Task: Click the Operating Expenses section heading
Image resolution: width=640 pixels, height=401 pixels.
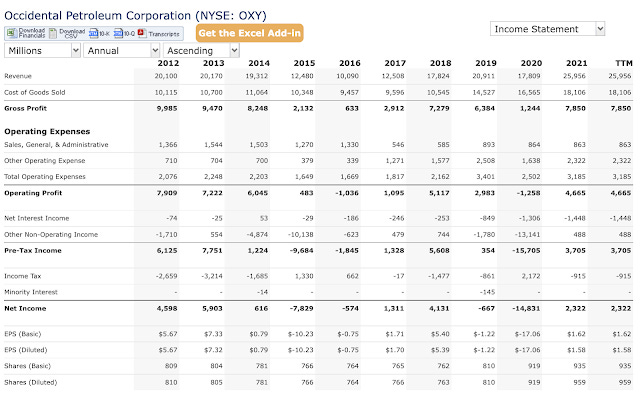Action: [47, 131]
